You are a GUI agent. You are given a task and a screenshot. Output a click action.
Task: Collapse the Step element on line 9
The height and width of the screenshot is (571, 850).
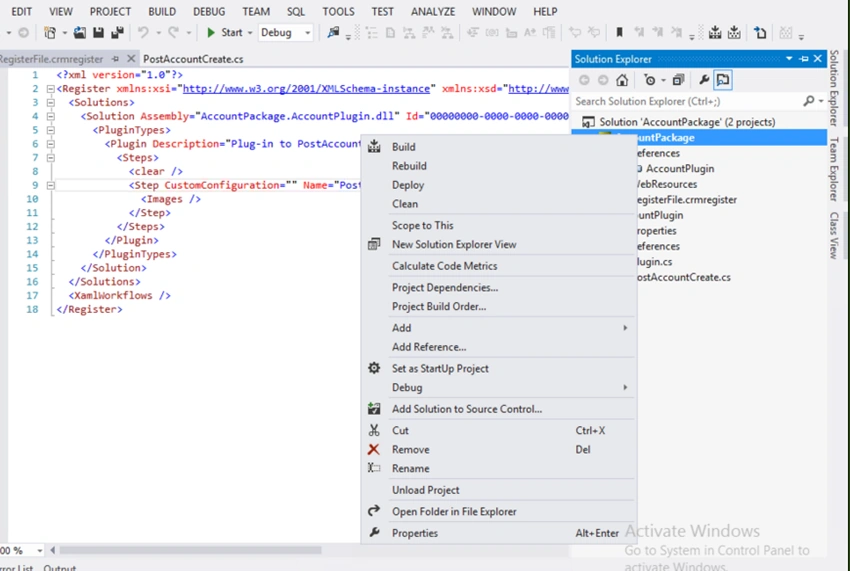click(50, 185)
